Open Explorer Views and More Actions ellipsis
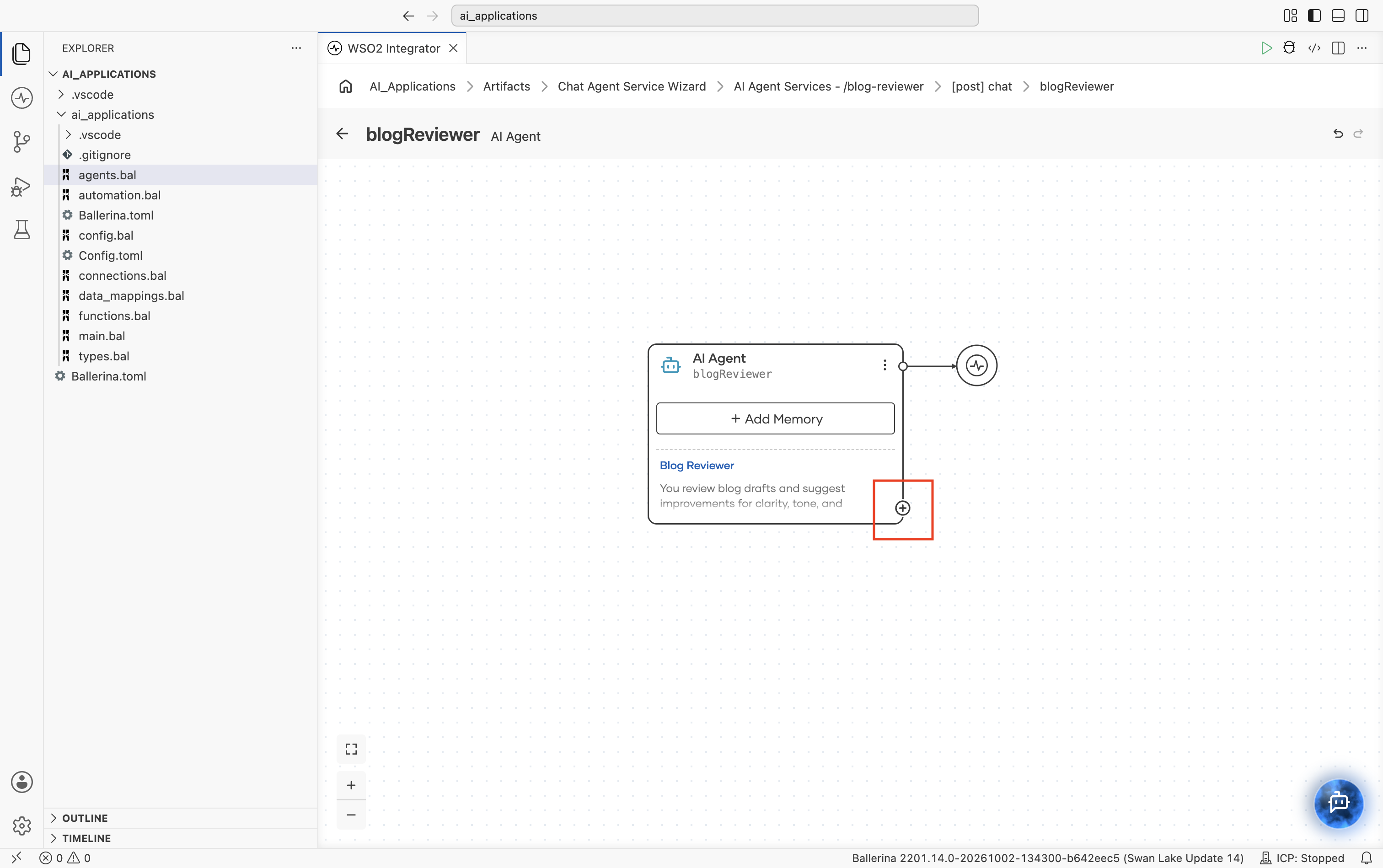This screenshot has width=1383, height=868. (x=296, y=48)
